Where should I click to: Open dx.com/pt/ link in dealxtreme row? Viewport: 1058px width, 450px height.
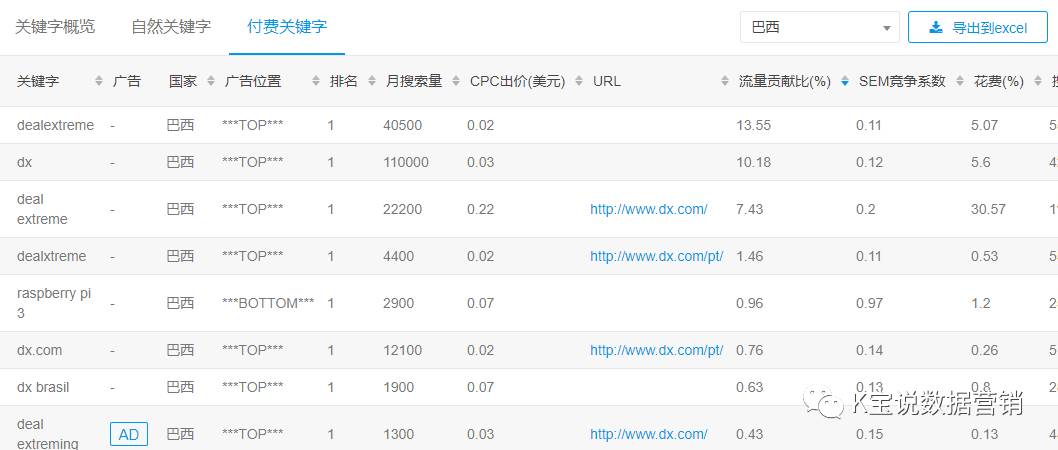[656, 256]
